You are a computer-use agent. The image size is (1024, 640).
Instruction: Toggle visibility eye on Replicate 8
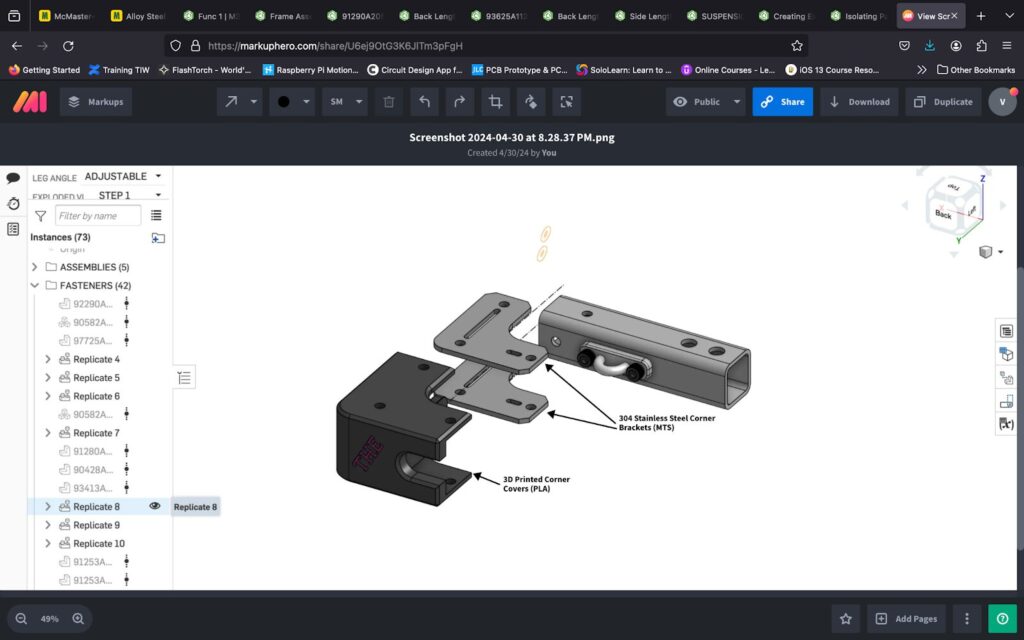(x=155, y=506)
